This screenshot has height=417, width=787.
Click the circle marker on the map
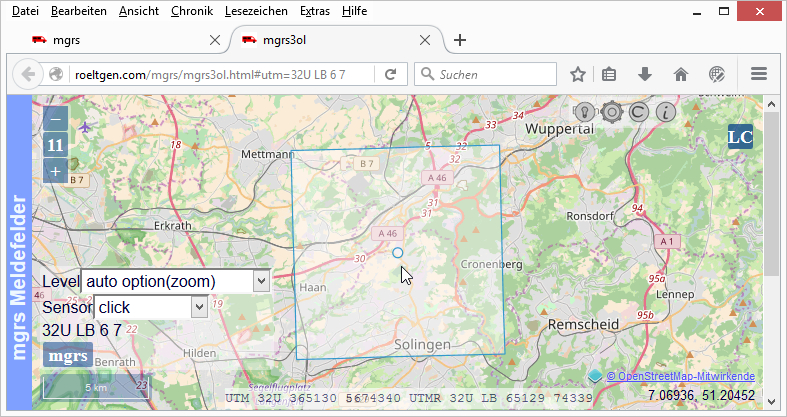[x=398, y=253]
